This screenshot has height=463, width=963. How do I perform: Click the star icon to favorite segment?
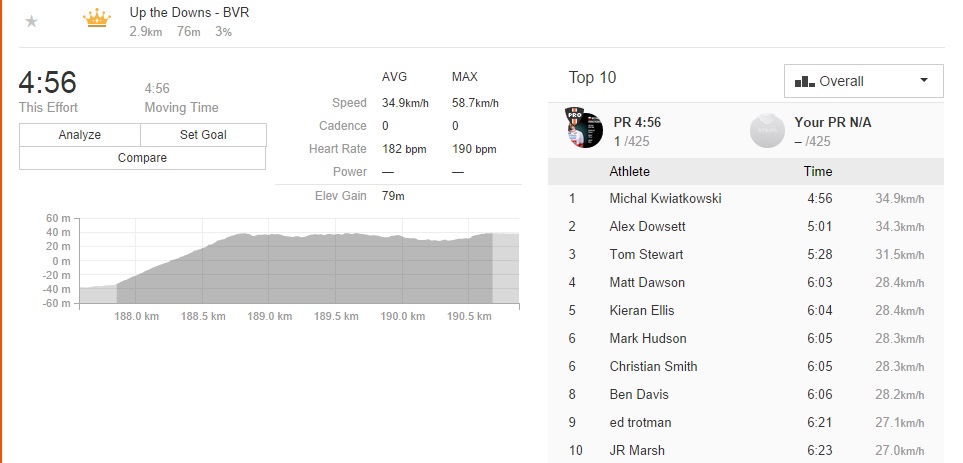[x=31, y=21]
